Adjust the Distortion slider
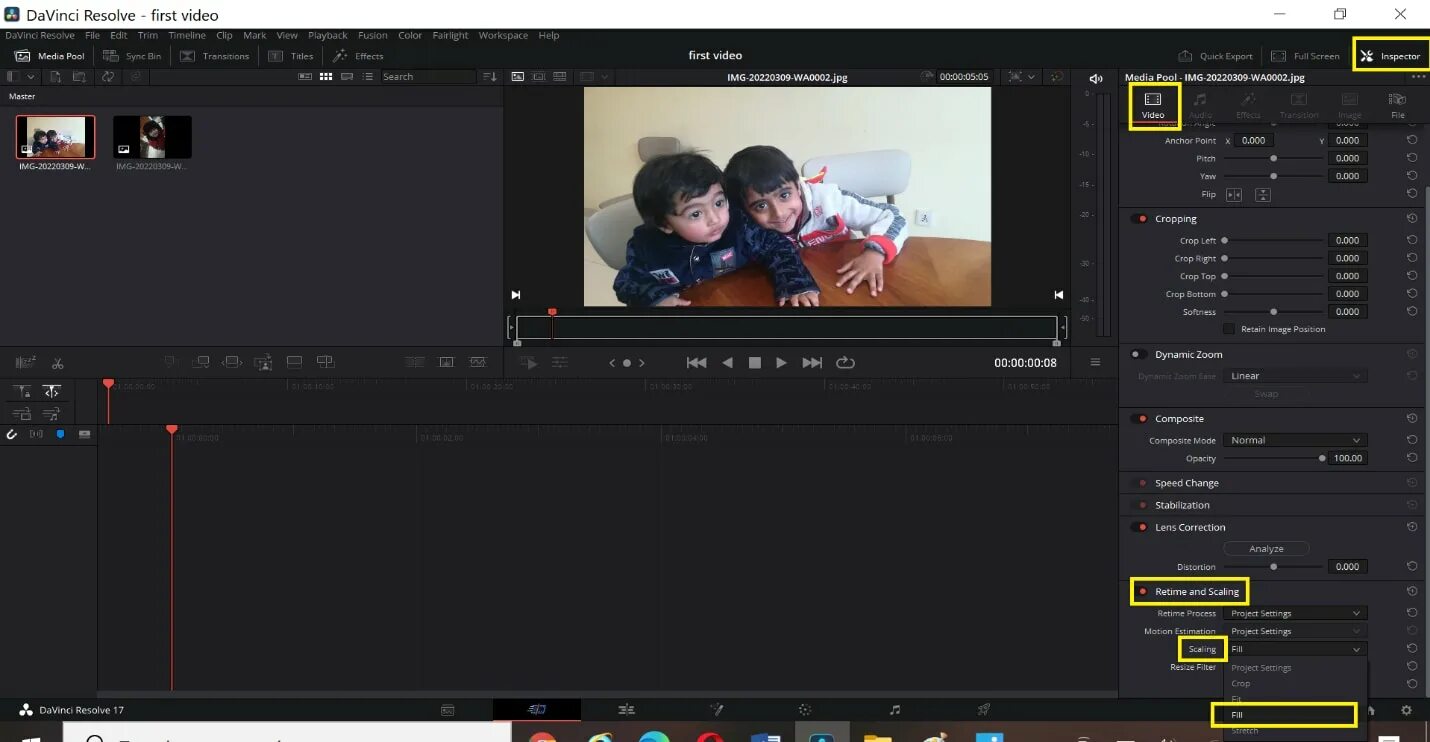 point(1273,566)
